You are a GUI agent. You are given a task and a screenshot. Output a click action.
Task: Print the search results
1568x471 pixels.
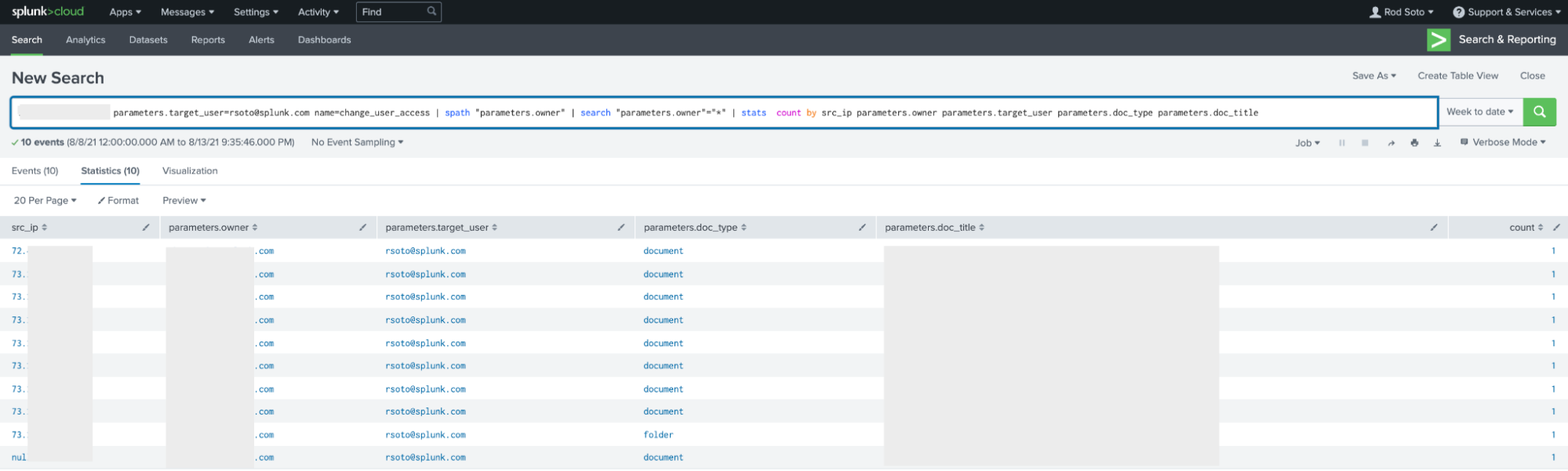(x=1414, y=143)
